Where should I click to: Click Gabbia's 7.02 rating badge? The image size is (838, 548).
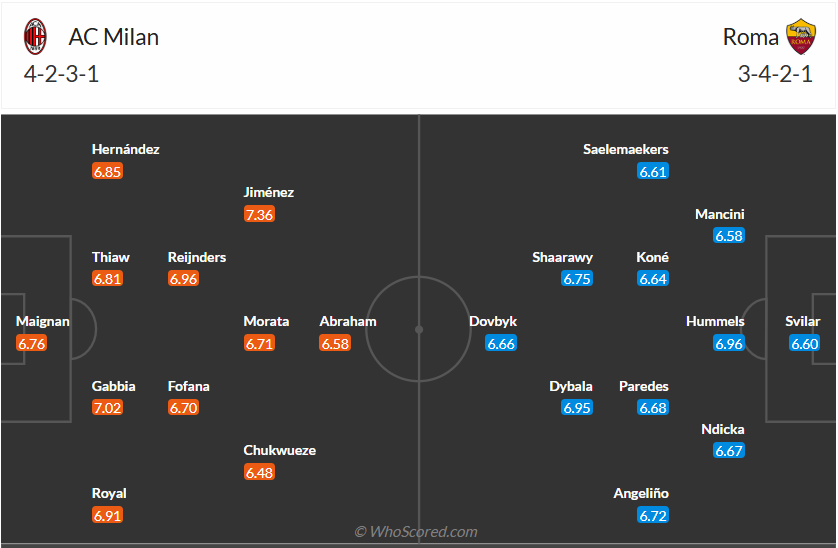tap(107, 408)
